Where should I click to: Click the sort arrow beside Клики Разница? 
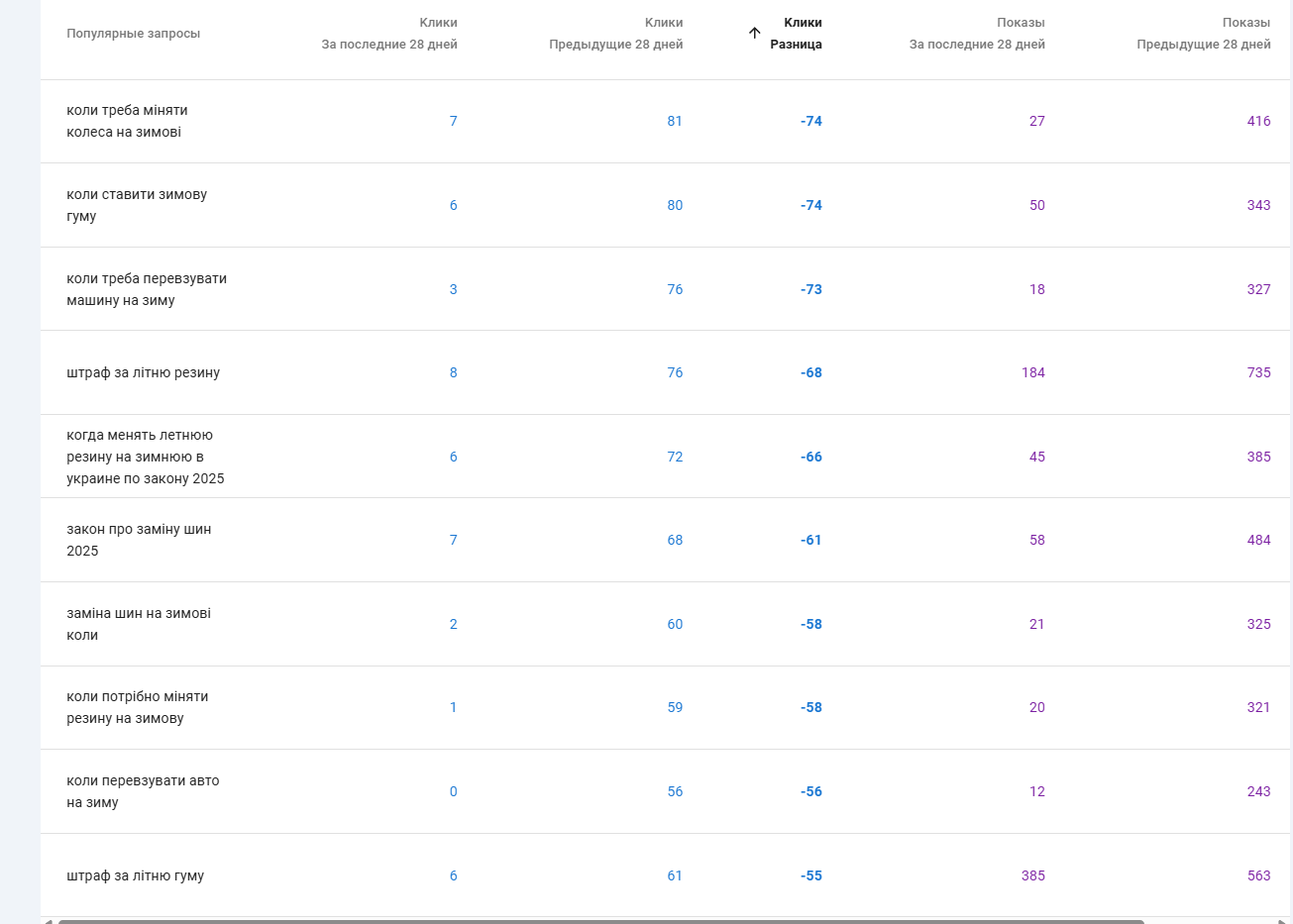point(754,34)
